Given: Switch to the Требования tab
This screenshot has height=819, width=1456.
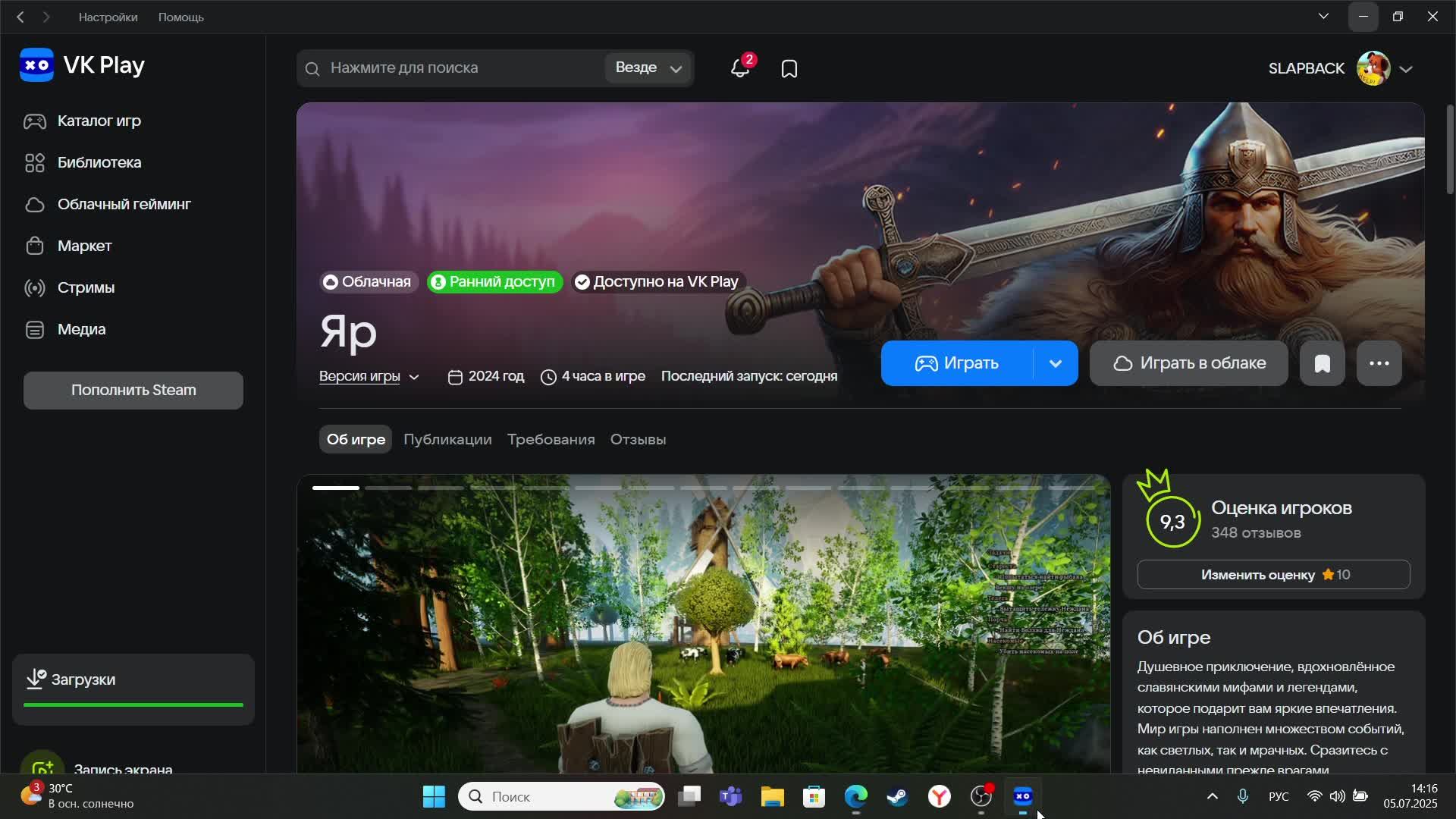Looking at the screenshot, I should tap(551, 440).
